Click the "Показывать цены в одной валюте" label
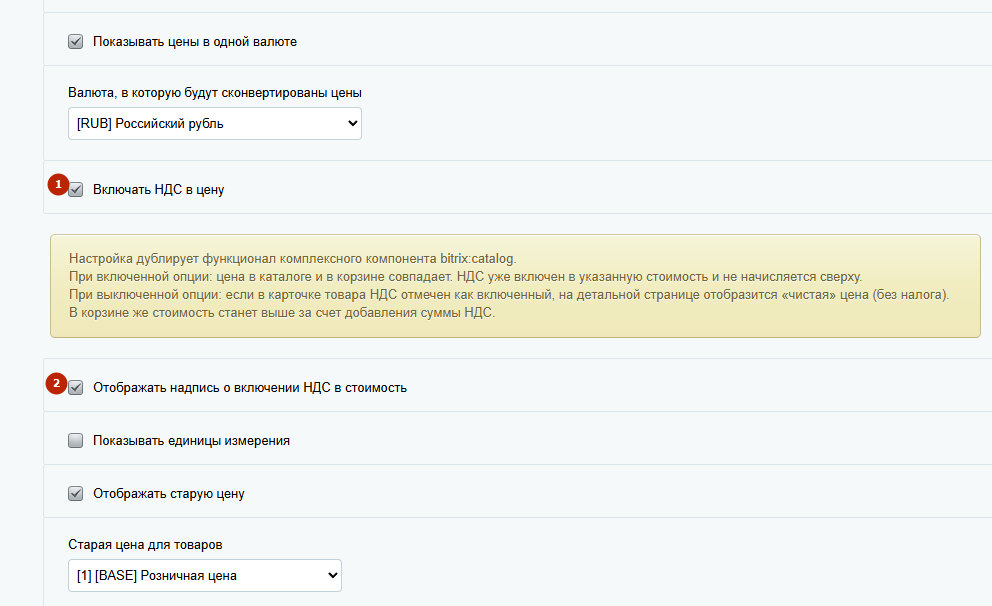 coord(195,42)
